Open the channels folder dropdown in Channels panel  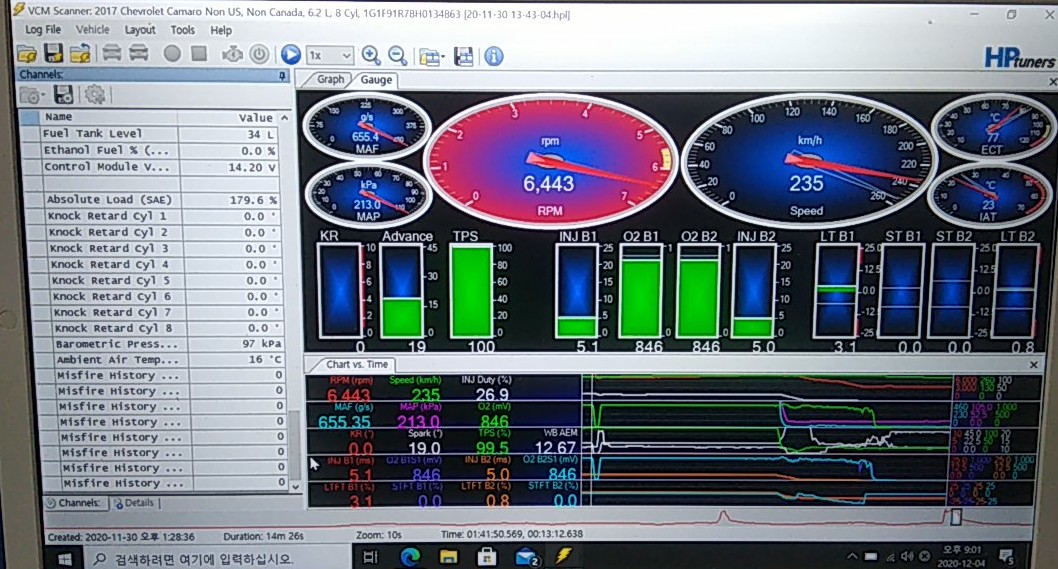[x=32, y=95]
